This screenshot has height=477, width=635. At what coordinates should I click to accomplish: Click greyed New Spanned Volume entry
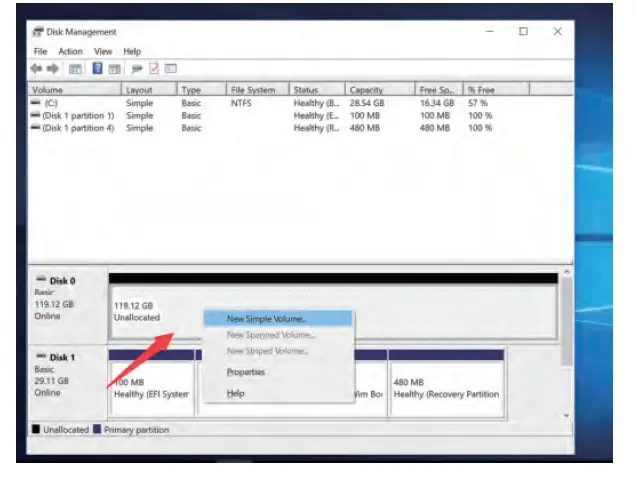coord(271,335)
